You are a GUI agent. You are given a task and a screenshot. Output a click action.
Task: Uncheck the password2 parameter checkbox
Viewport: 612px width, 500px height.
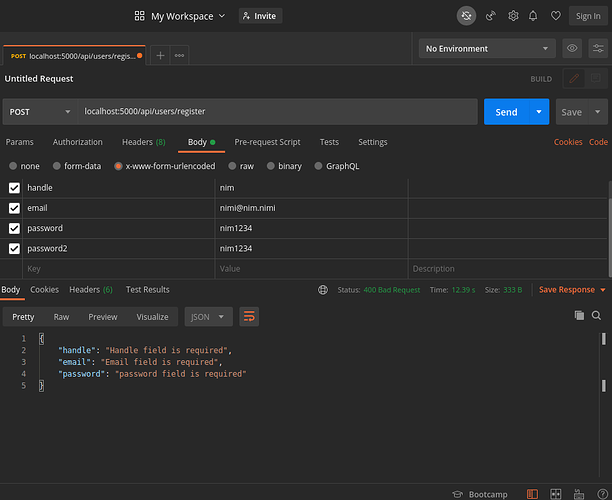[x=14, y=249]
